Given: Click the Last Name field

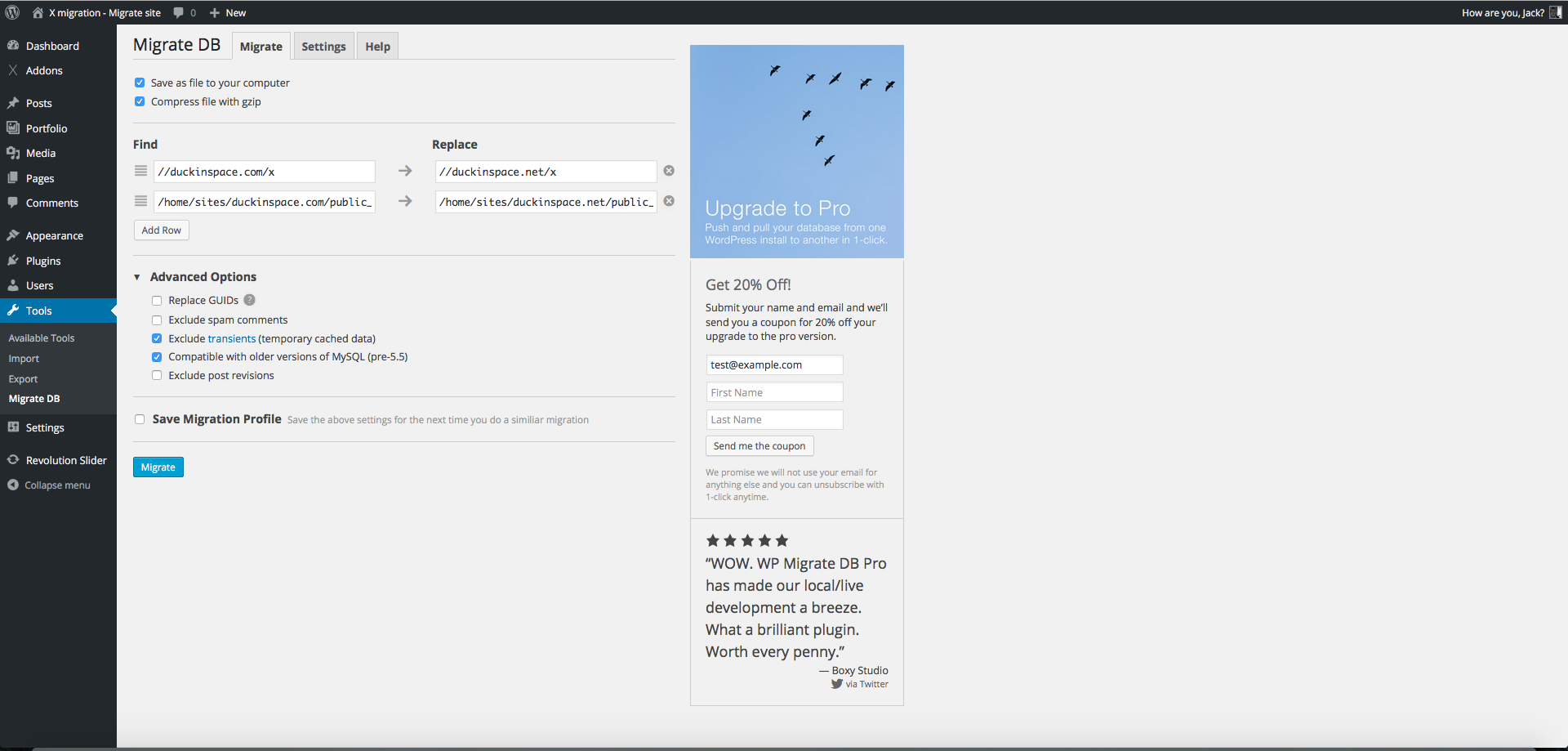Looking at the screenshot, I should 774,419.
